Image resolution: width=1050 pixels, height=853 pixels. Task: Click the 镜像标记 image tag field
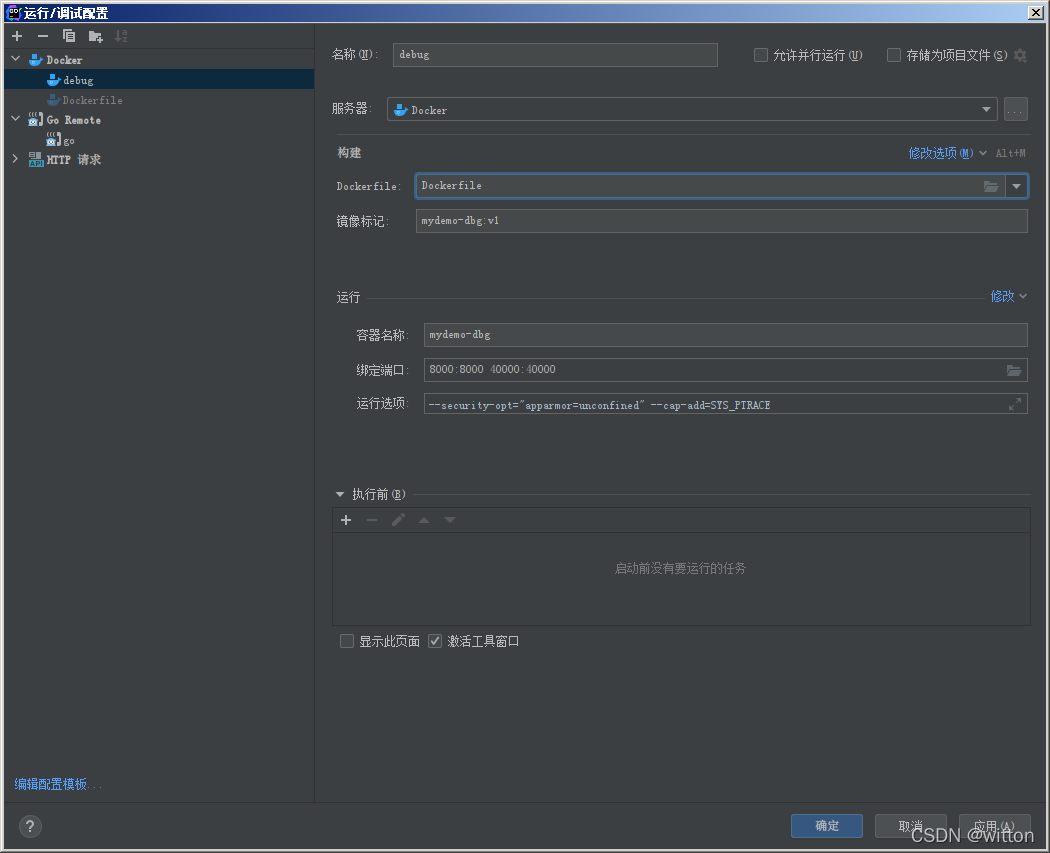(721, 221)
